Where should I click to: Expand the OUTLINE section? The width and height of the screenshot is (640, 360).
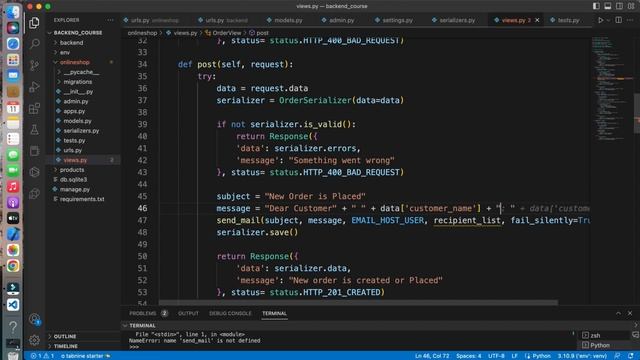tap(65, 336)
